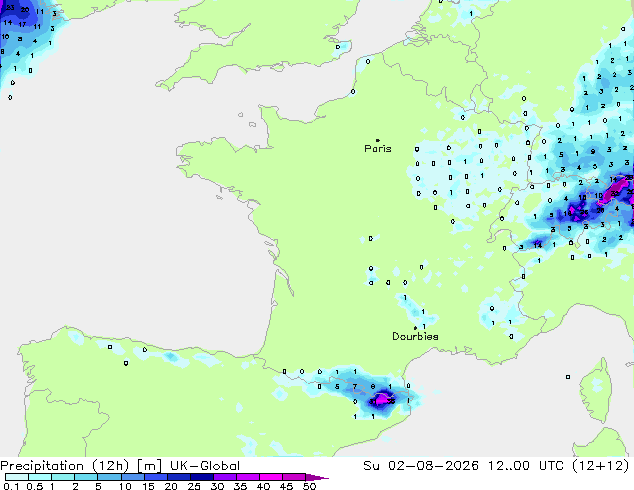Click the 'Precipitation (12h)' title text

click(65, 466)
